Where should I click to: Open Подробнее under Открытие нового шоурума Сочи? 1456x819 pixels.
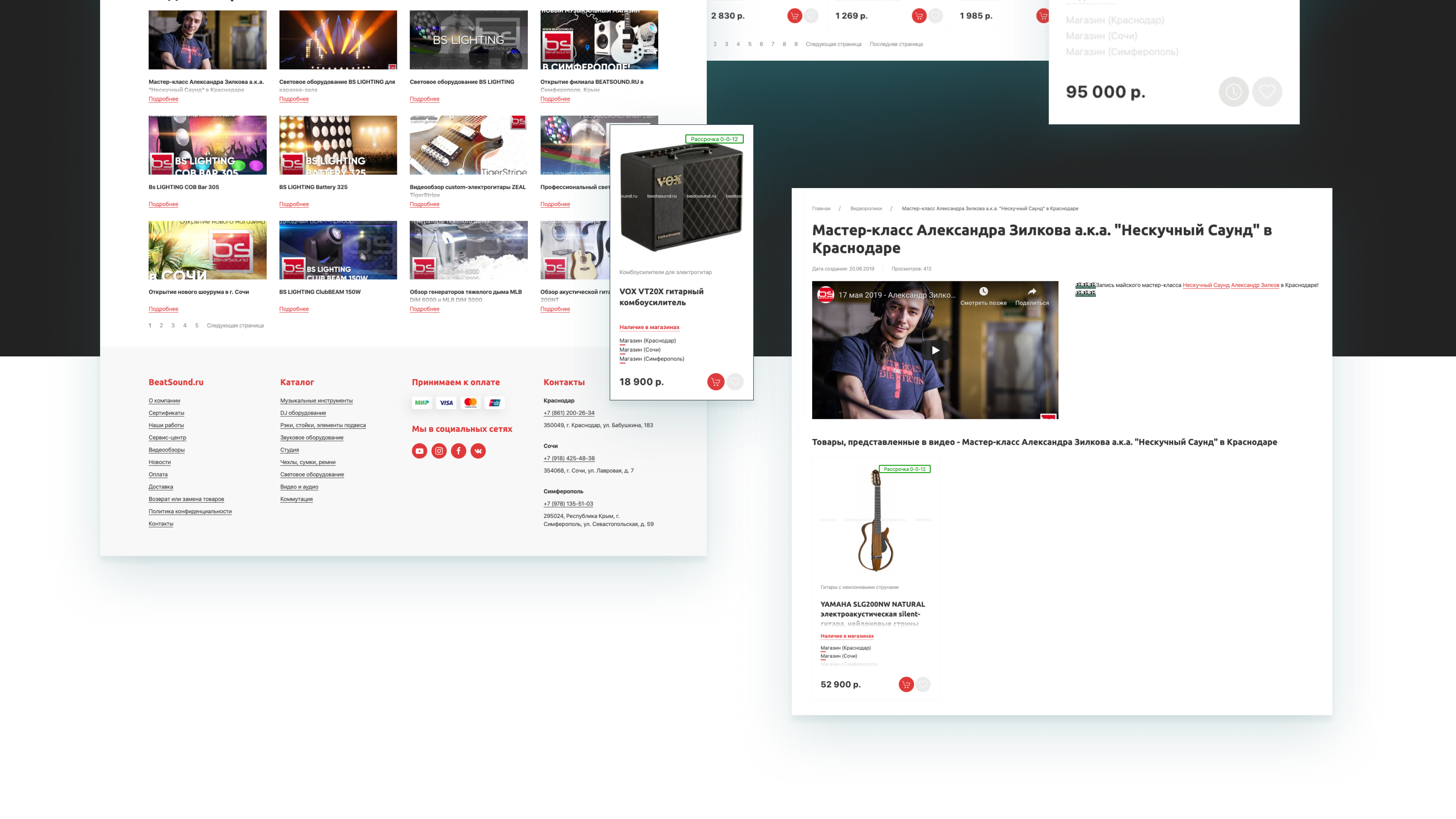[x=163, y=309]
